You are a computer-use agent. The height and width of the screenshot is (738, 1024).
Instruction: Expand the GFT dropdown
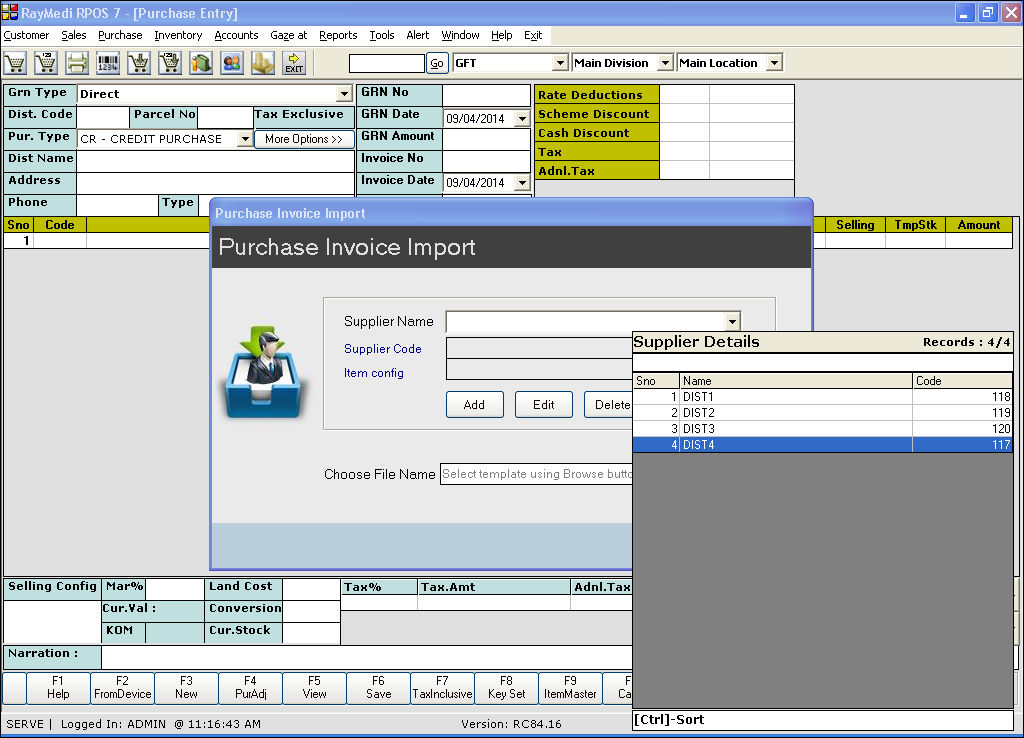tap(560, 63)
